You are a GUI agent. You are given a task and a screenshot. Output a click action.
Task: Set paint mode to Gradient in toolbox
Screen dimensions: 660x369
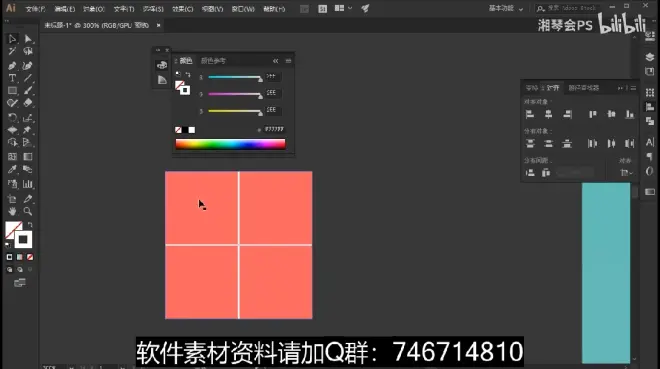(x=20, y=257)
